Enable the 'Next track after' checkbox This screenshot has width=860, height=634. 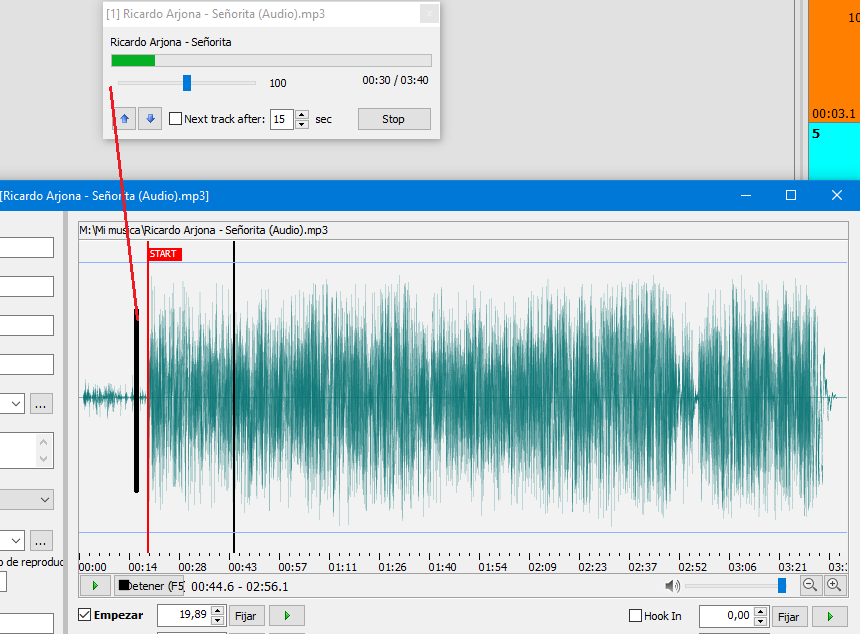[176, 119]
